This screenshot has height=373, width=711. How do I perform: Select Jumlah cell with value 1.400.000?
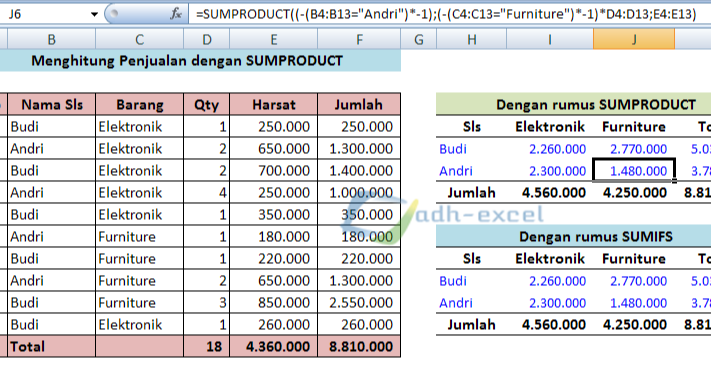pos(359,170)
